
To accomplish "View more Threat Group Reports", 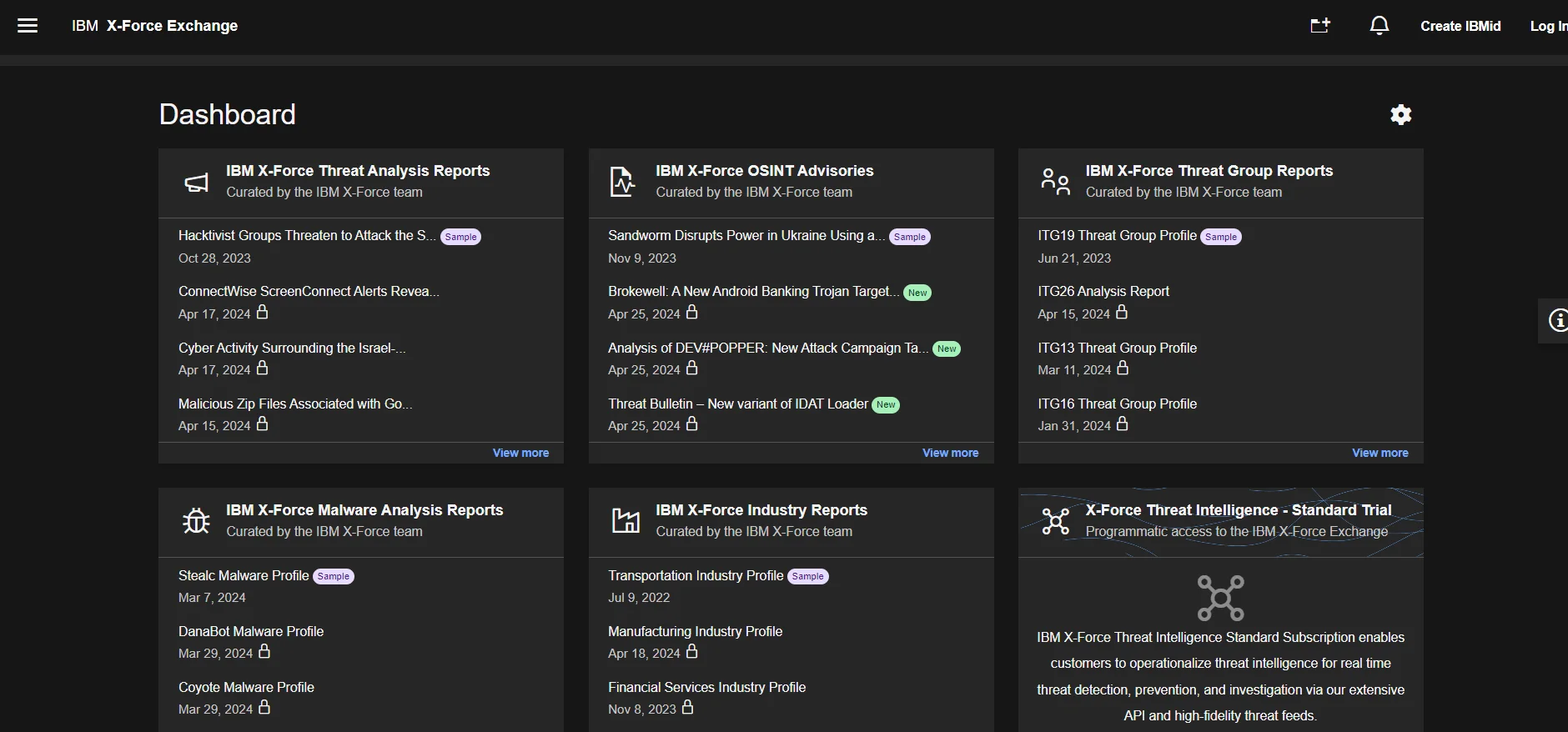I will point(1380,453).
